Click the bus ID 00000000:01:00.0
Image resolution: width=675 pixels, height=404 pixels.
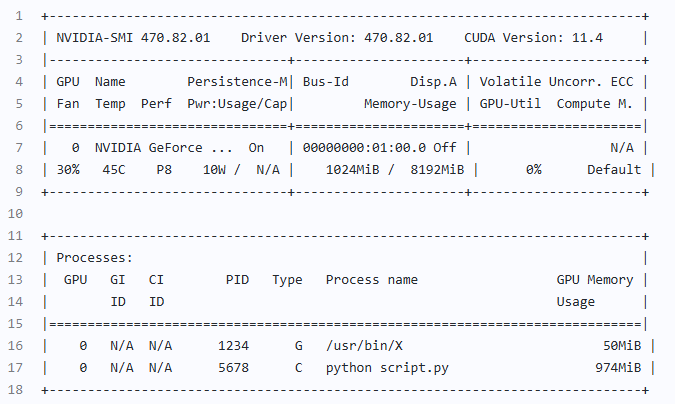(364, 148)
